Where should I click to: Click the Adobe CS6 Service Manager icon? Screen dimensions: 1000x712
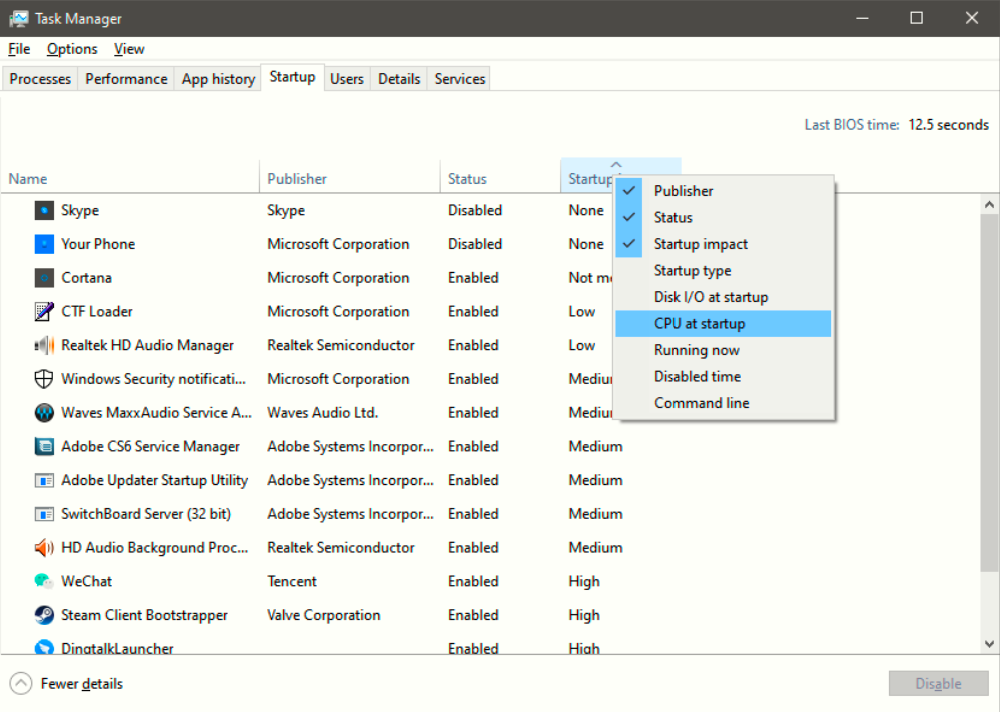[44, 447]
